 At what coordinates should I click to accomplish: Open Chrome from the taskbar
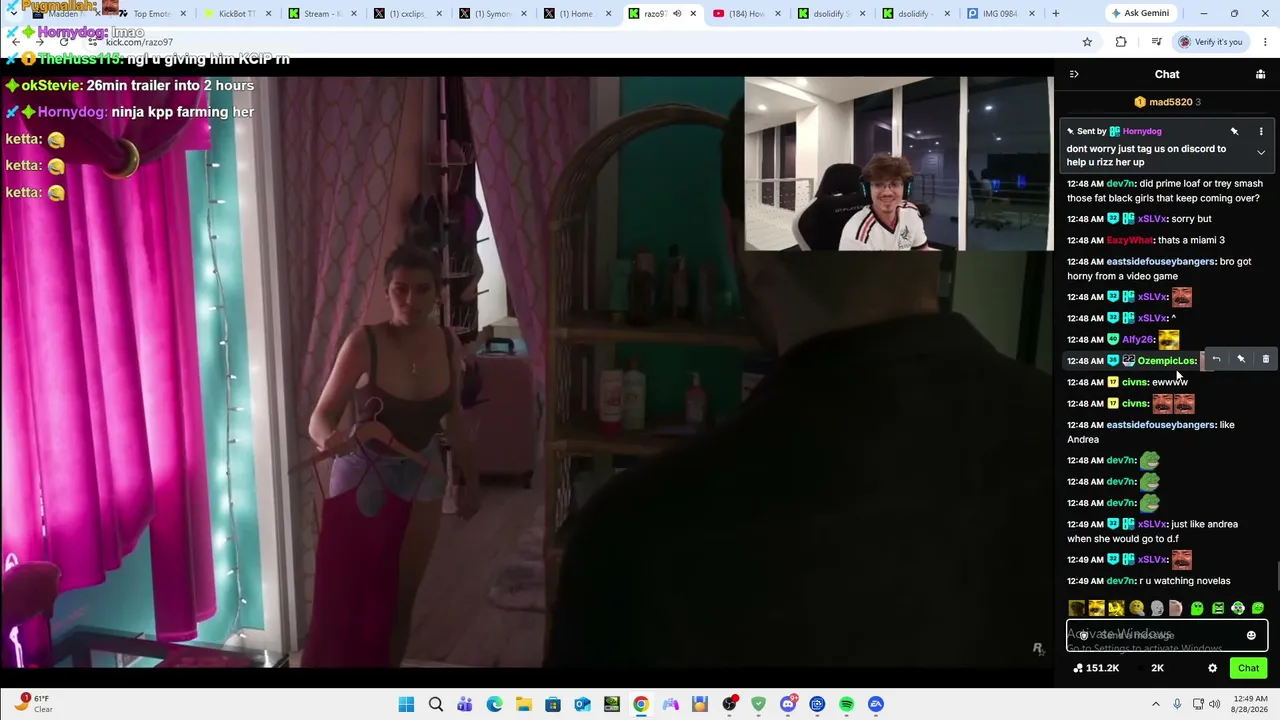tap(641, 704)
